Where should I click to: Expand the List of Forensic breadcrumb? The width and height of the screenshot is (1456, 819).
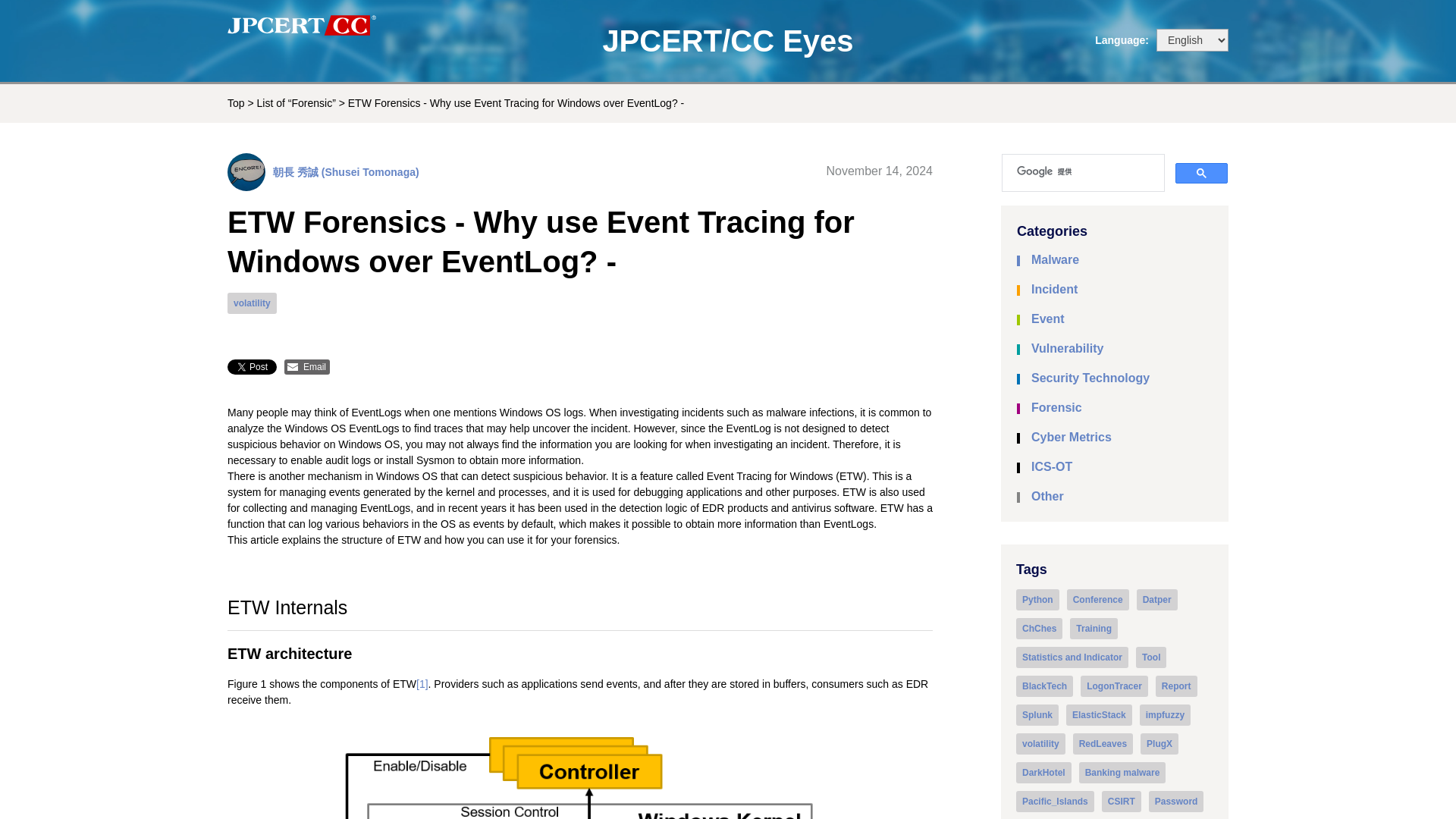coord(296,102)
